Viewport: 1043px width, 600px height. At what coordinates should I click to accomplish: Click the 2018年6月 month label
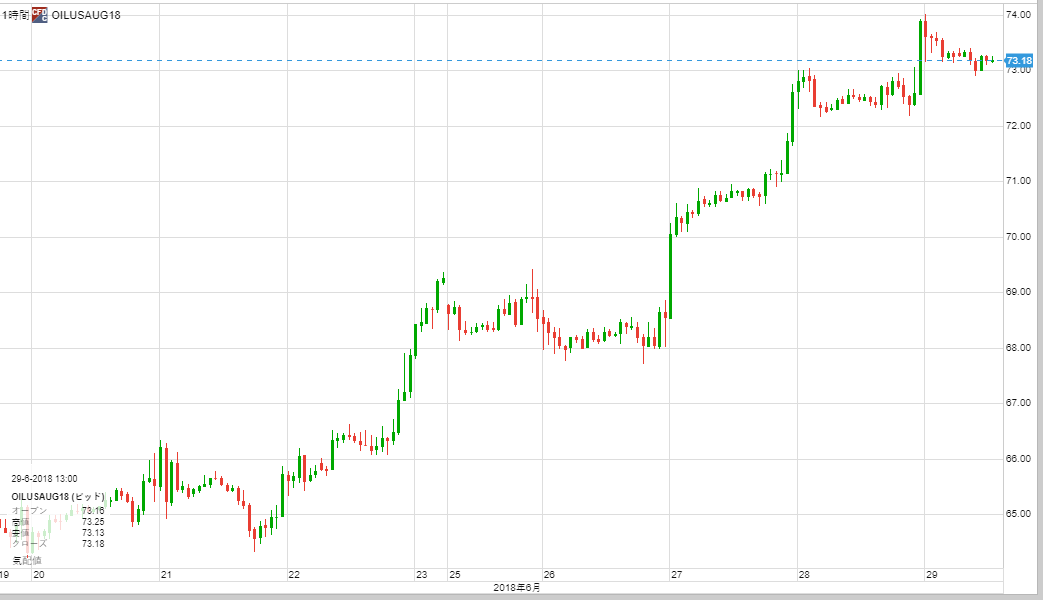[x=517, y=588]
